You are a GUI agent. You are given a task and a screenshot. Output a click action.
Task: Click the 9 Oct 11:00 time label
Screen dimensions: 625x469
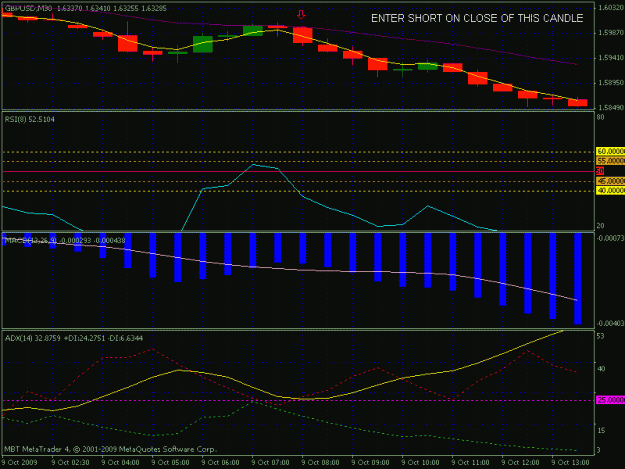pyautogui.click(x=470, y=463)
